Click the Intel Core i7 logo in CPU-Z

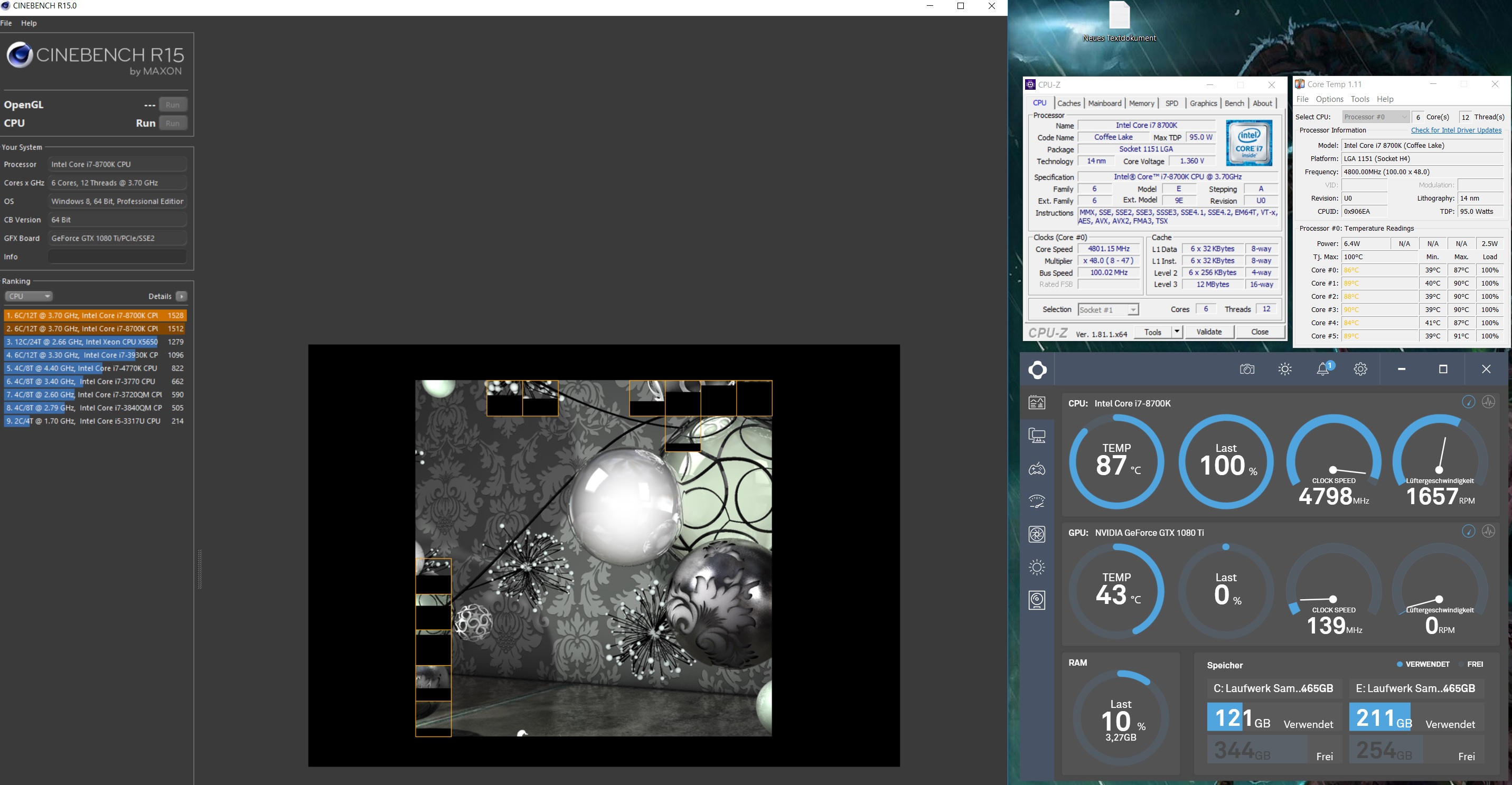pos(1249,143)
